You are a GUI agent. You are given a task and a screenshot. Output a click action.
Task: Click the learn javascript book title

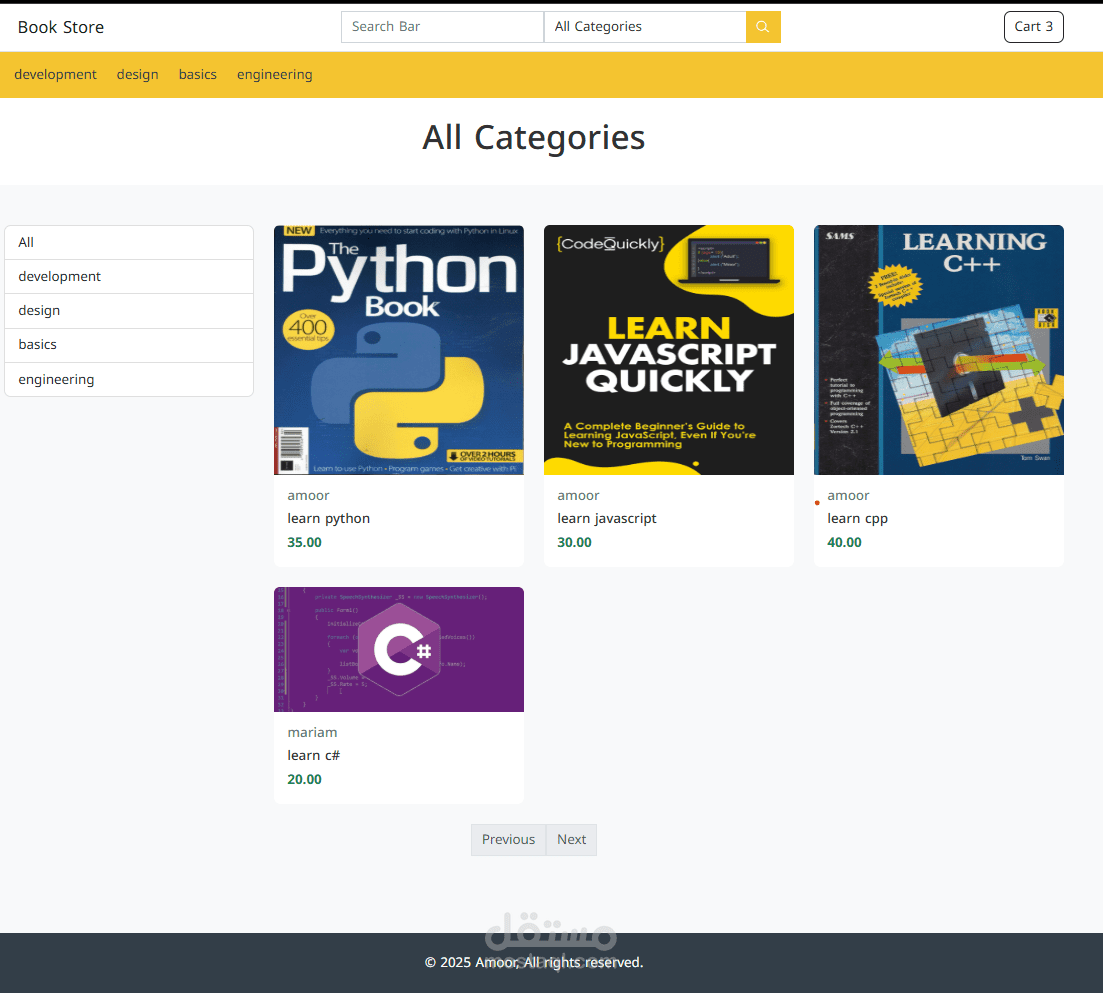(606, 518)
